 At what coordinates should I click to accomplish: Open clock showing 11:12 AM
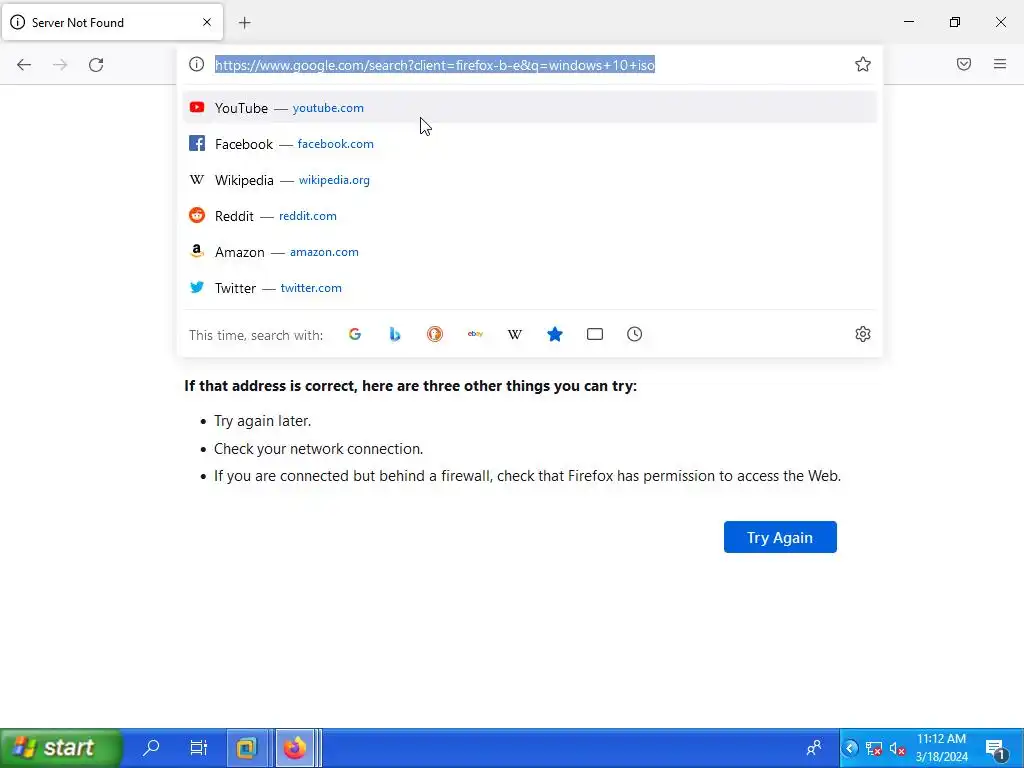(941, 748)
